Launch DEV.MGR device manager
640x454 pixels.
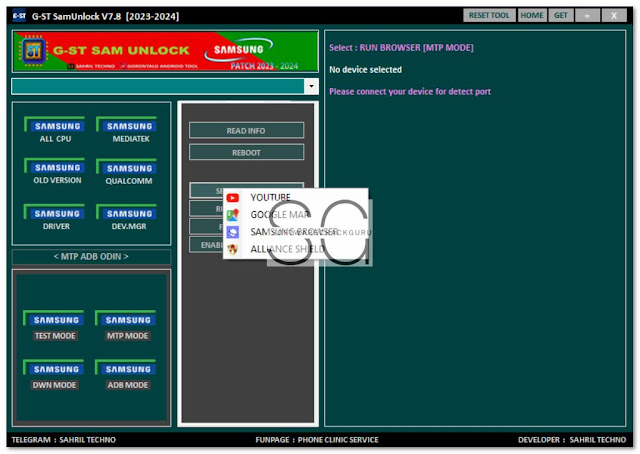(127, 218)
